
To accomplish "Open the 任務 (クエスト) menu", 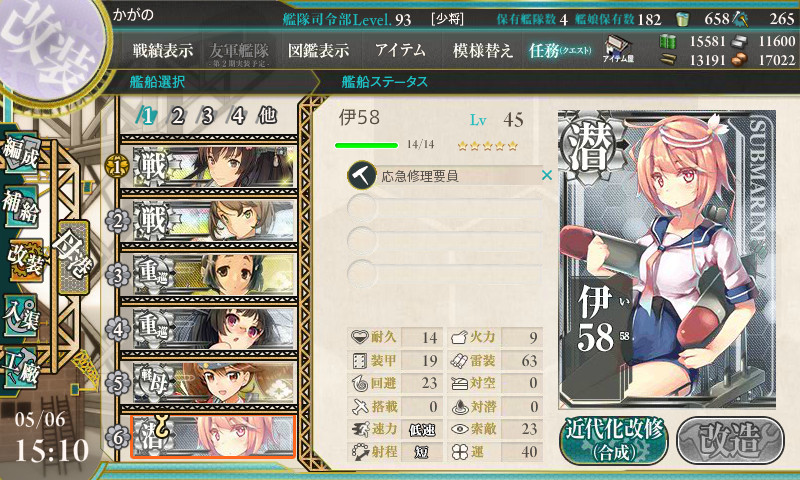I will pos(560,50).
